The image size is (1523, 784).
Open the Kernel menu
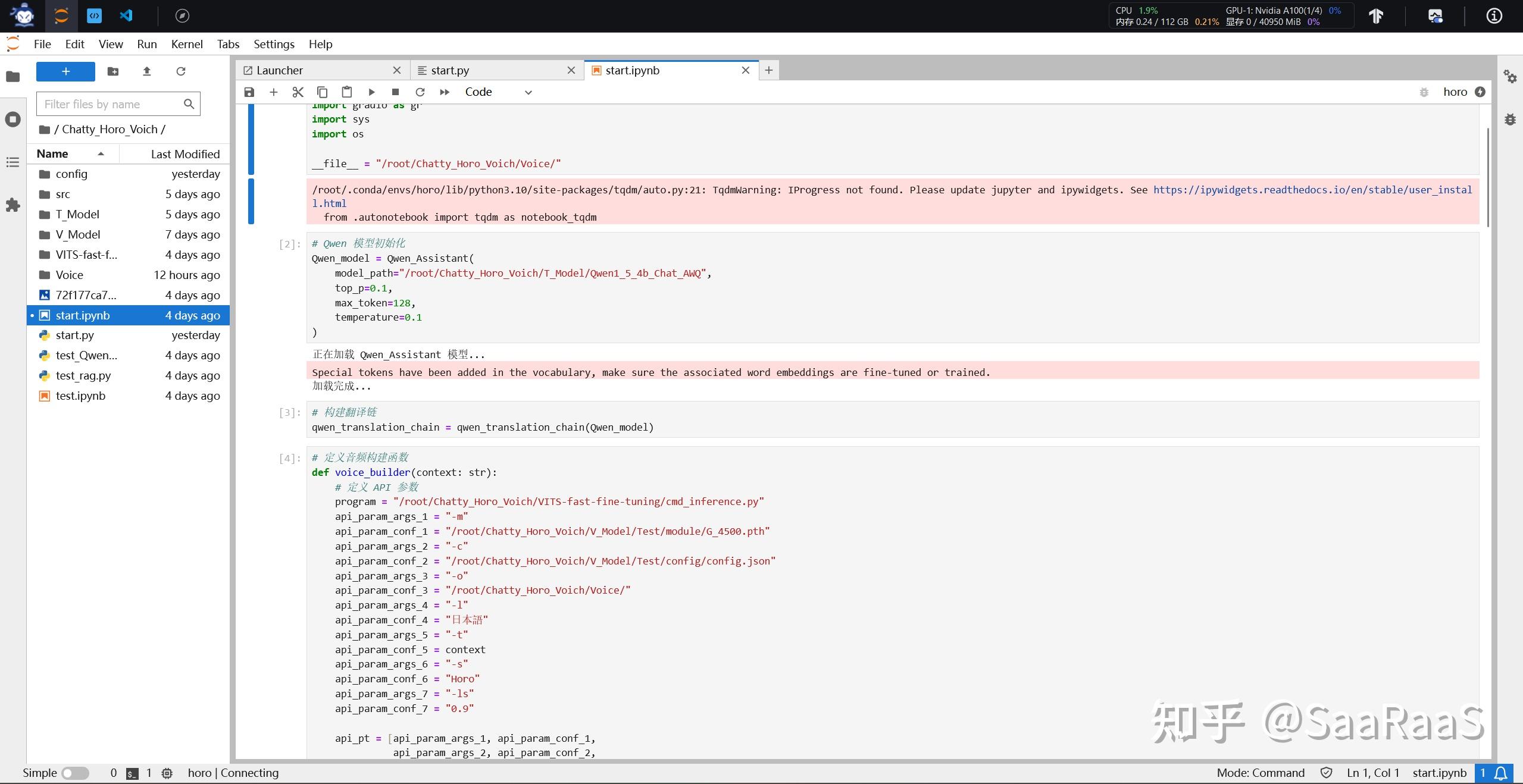(186, 44)
